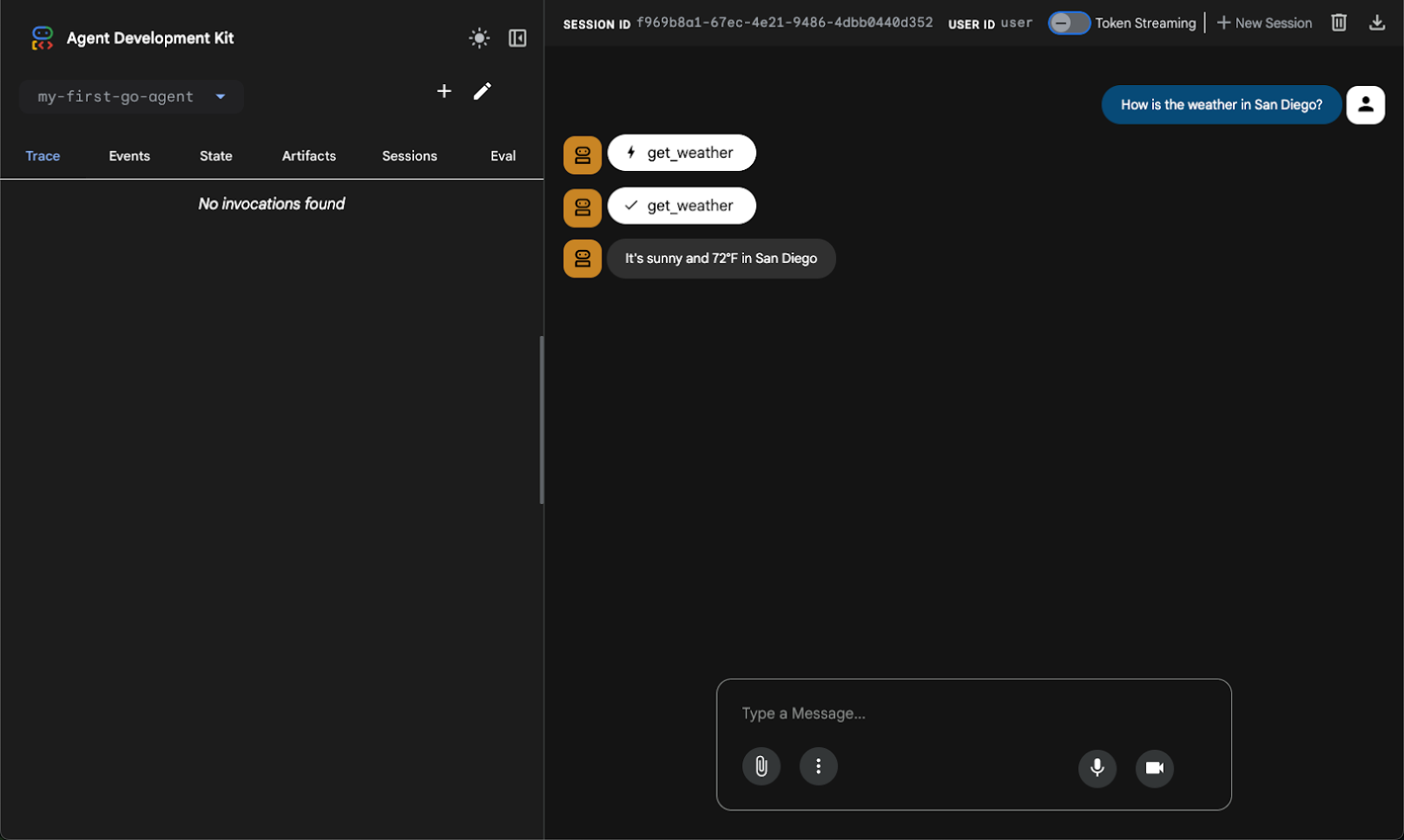
Task: Start video with the camera icon
Action: click(1154, 769)
